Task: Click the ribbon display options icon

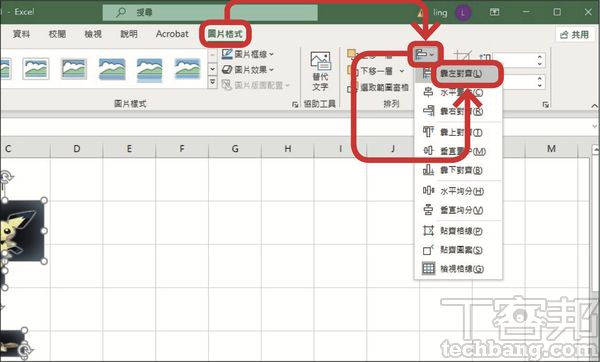Action: pos(494,12)
